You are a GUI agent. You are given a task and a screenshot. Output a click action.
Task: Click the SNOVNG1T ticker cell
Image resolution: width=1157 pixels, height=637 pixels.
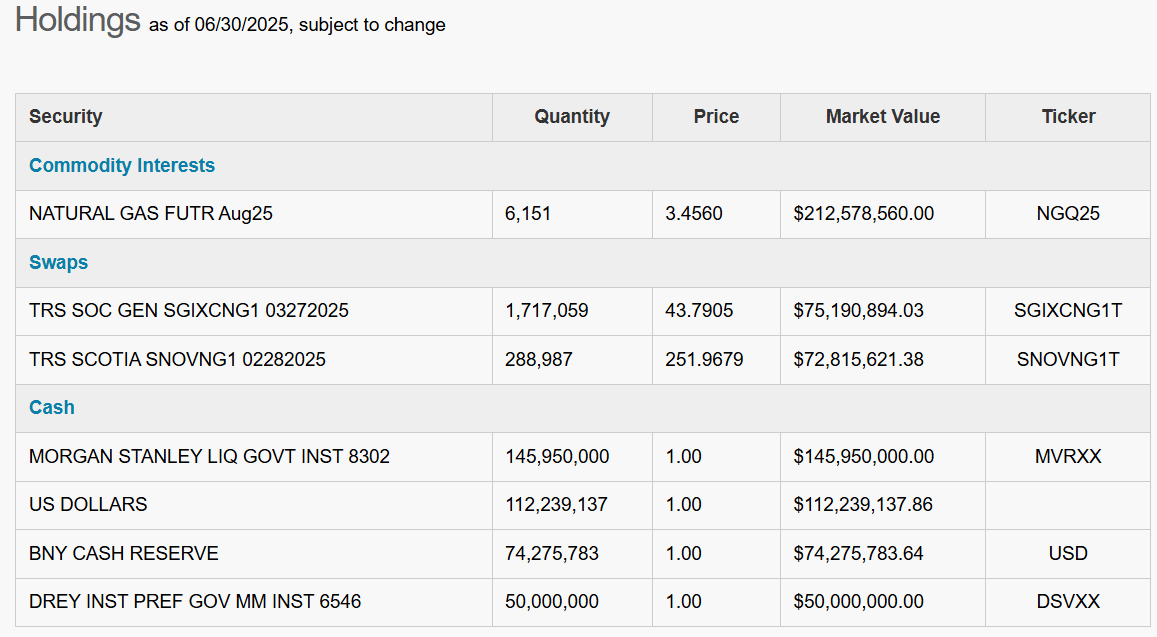tap(1068, 359)
